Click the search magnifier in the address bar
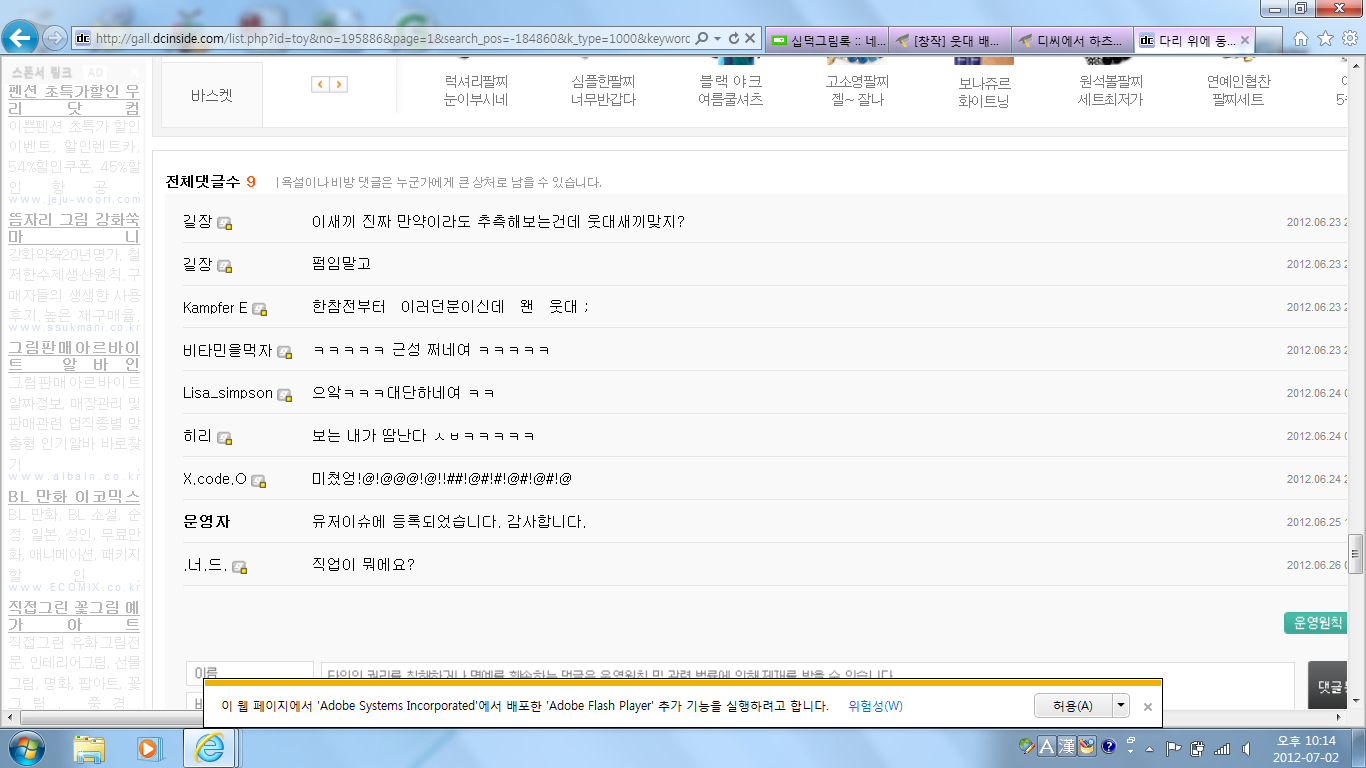This screenshot has width=1366, height=768. click(x=702, y=39)
